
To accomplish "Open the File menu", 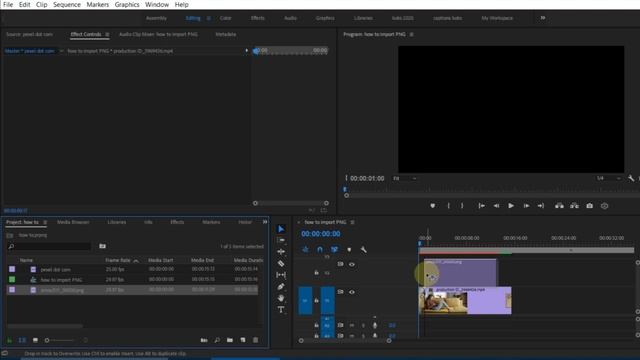I will pyautogui.click(x=8, y=4).
